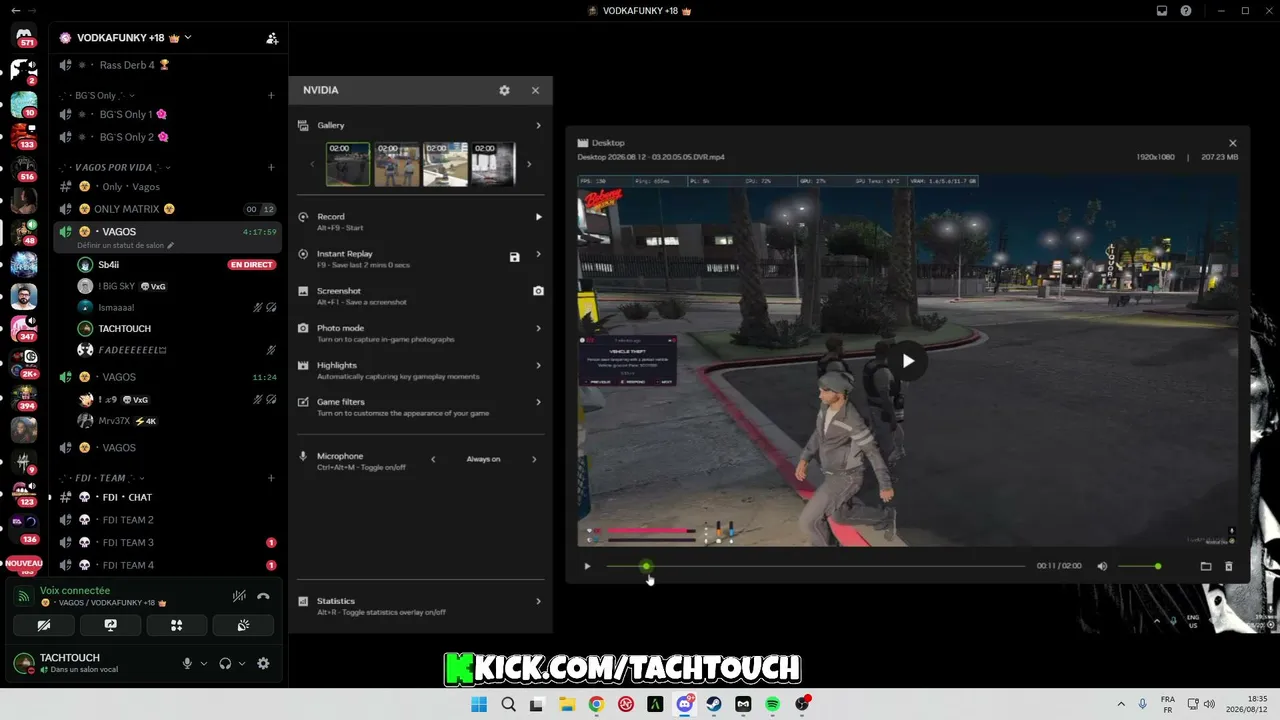The height and width of the screenshot is (720, 1280).
Task: Collapse the BG'S Only category
Action: pos(97,96)
